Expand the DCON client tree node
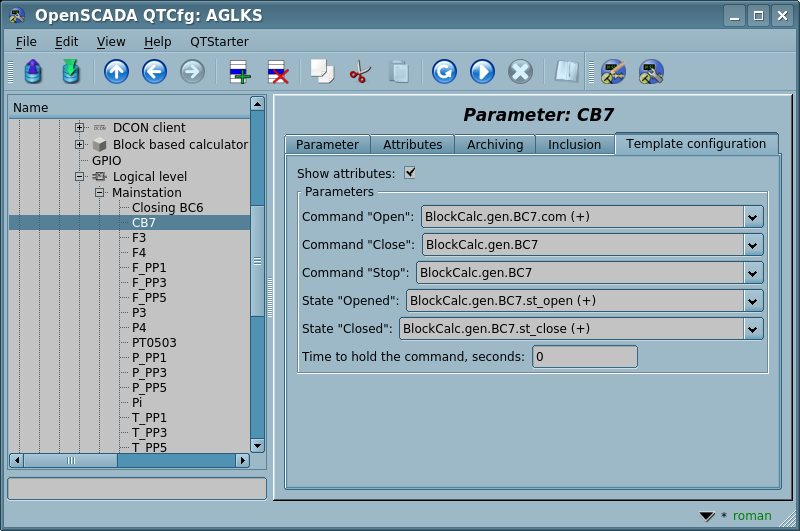Screen dimensions: 800x531 tap(80, 128)
